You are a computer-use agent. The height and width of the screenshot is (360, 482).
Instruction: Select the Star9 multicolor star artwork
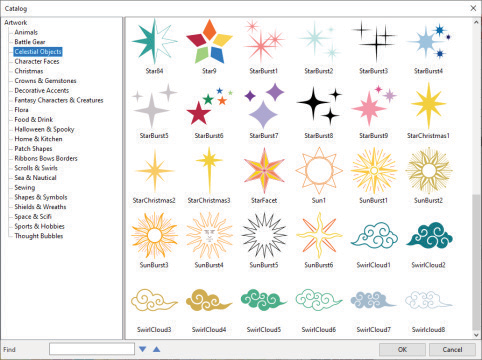209,42
